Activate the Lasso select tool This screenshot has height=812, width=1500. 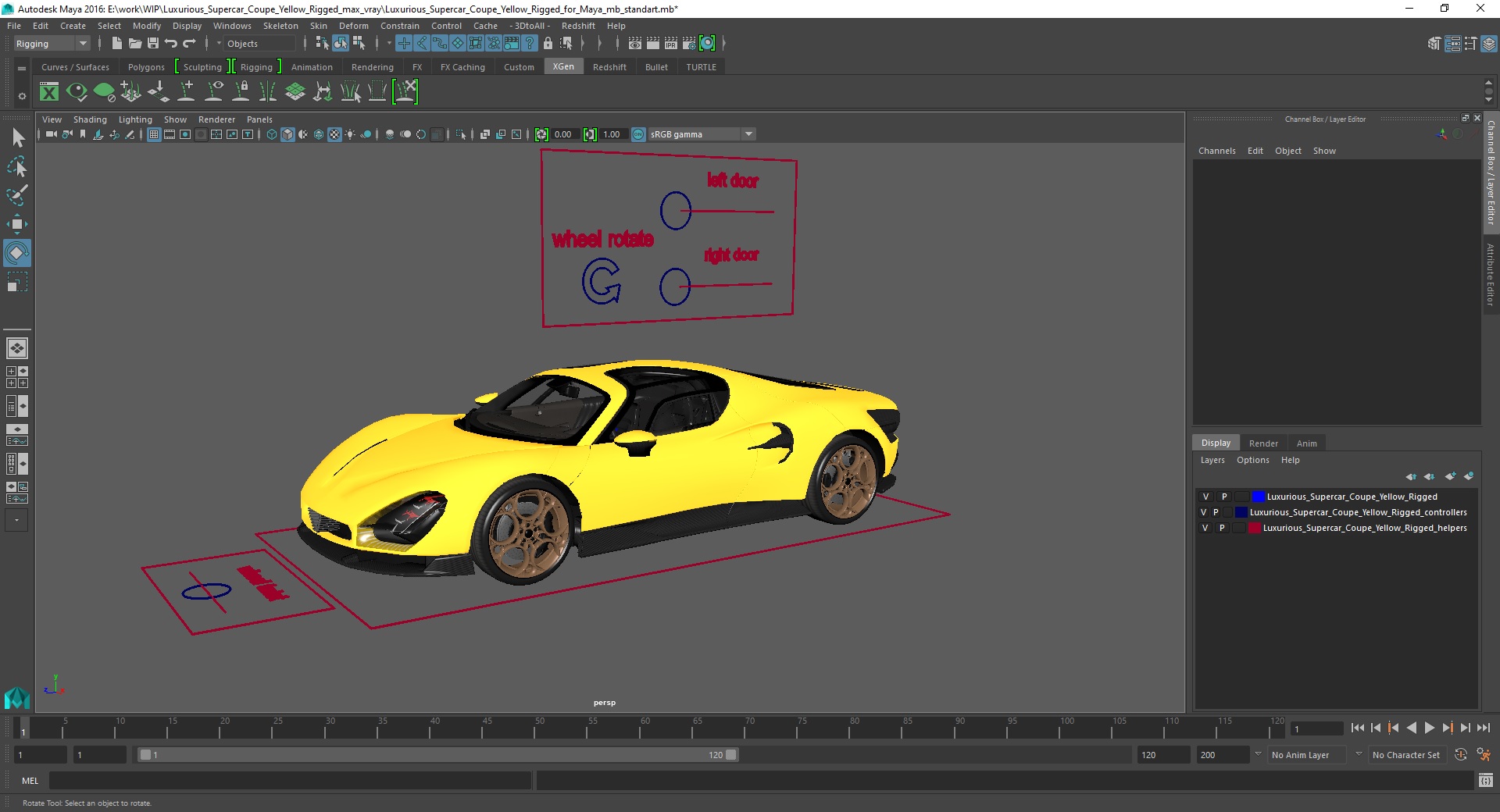(17, 167)
